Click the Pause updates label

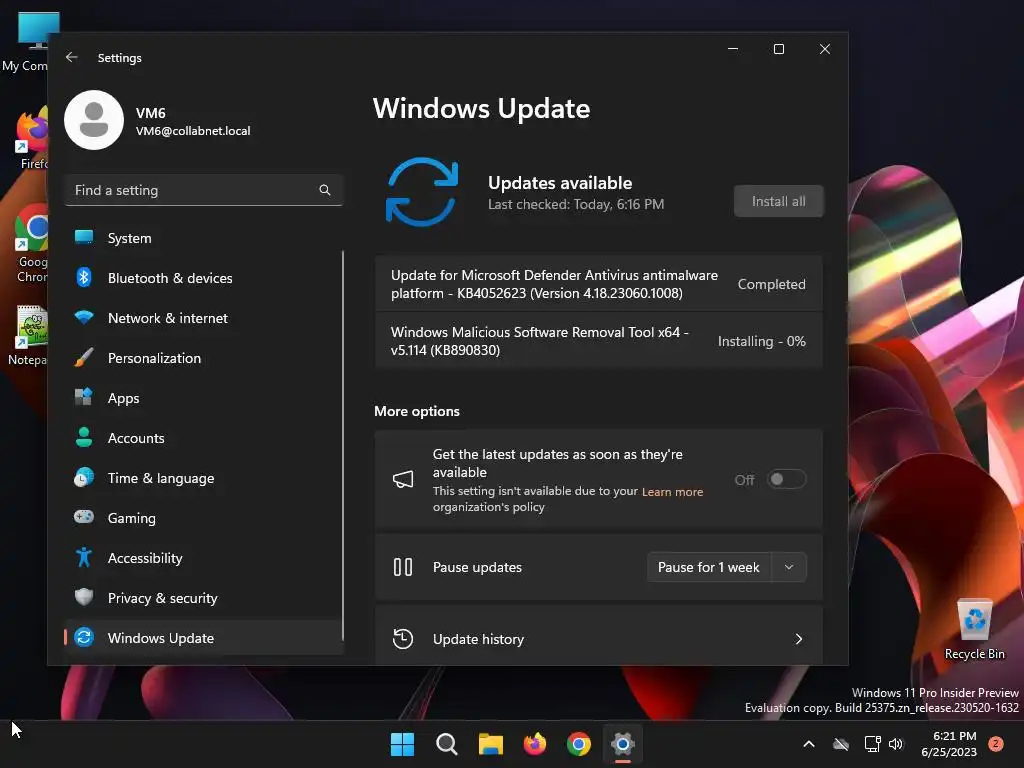[477, 567]
